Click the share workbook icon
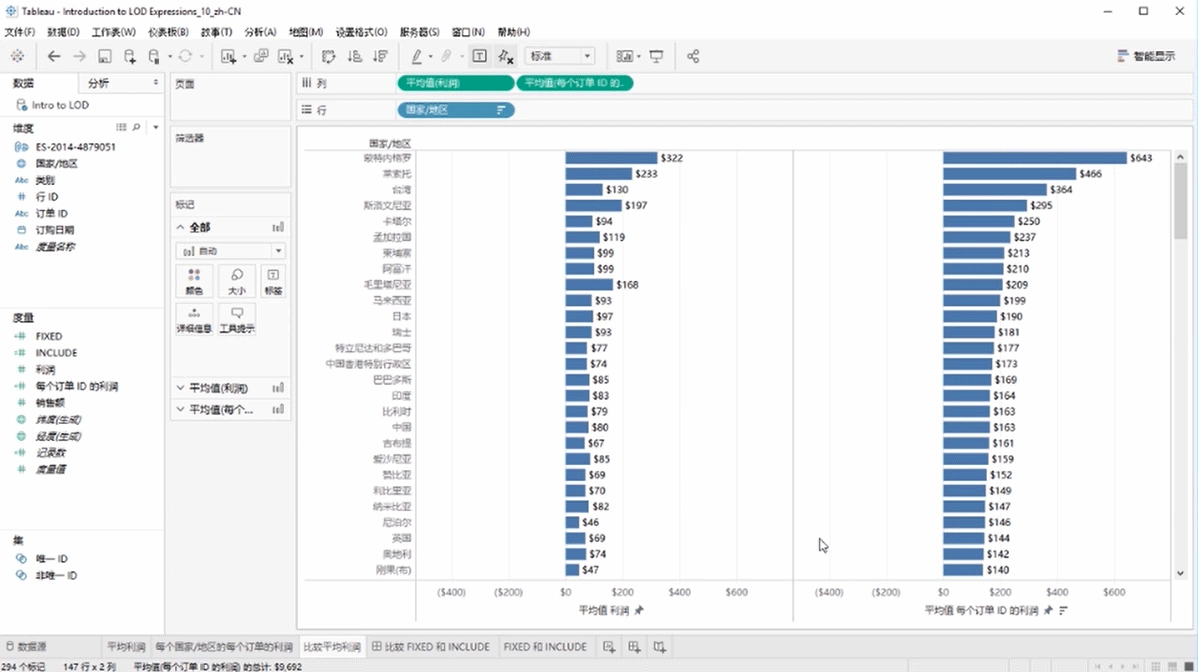This screenshot has width=1198, height=672. coord(693,57)
